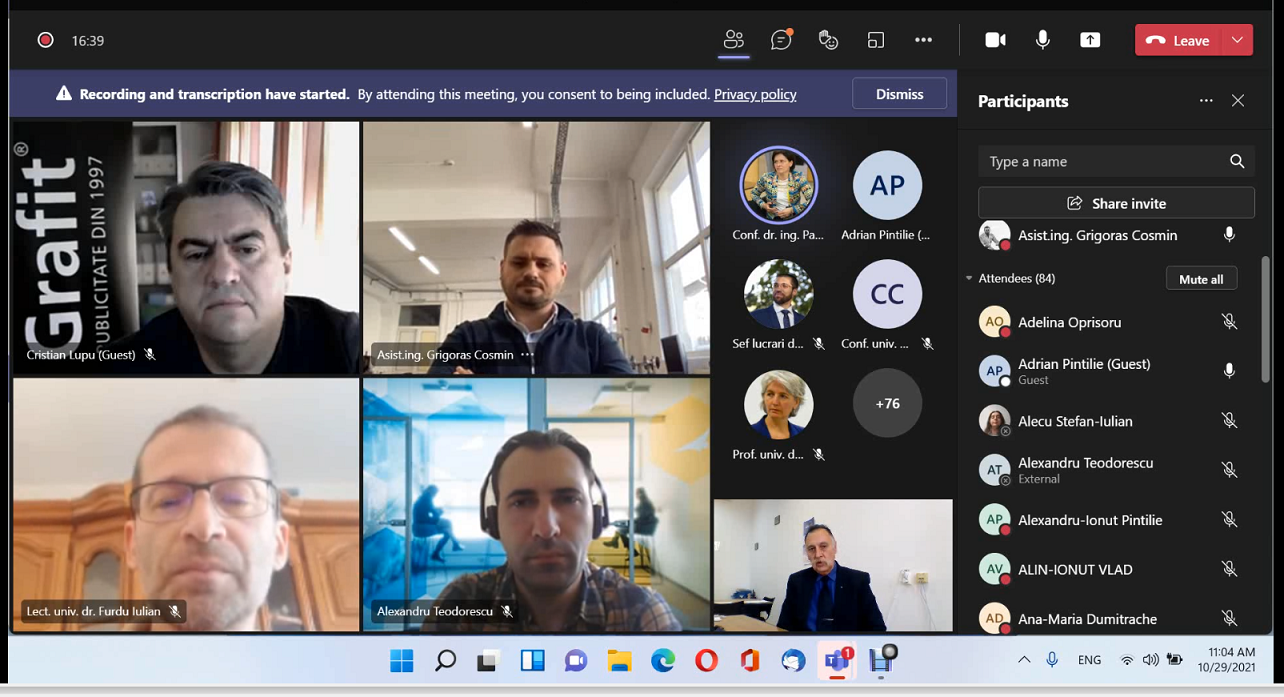Click the share content tray icon
The height and width of the screenshot is (697, 1284).
coord(1090,40)
